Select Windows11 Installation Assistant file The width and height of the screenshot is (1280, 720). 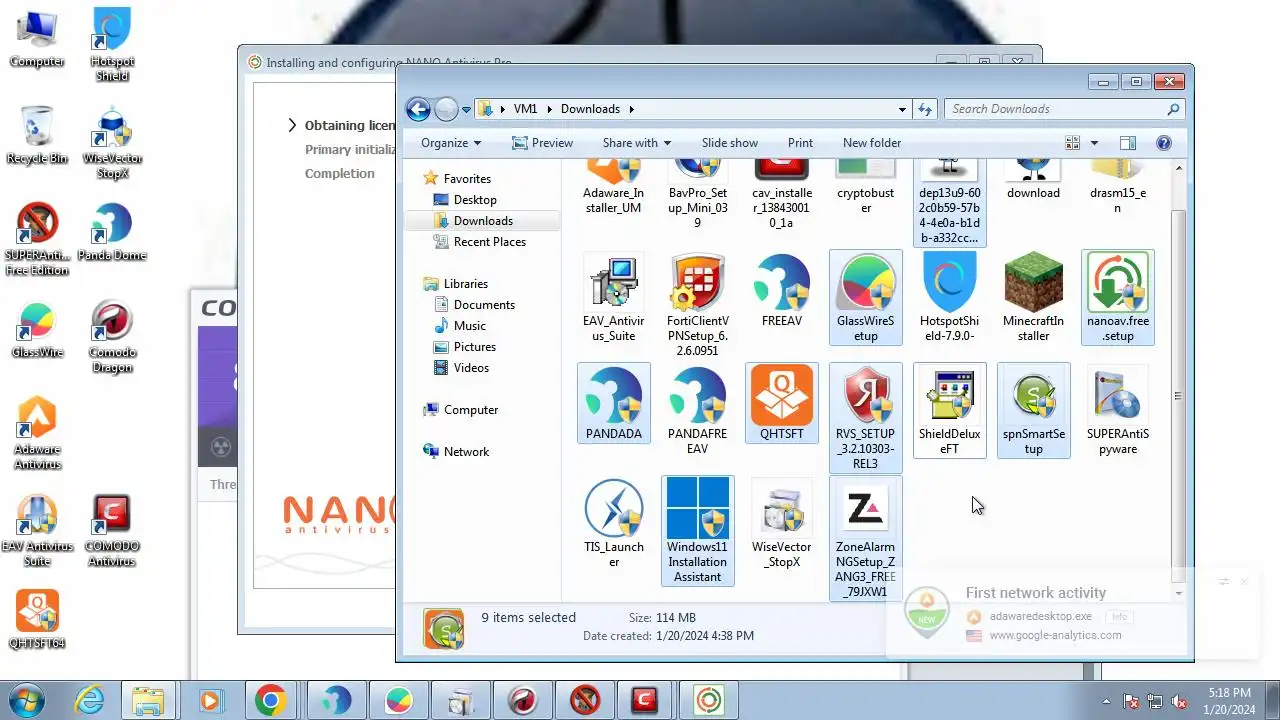pyautogui.click(x=698, y=531)
